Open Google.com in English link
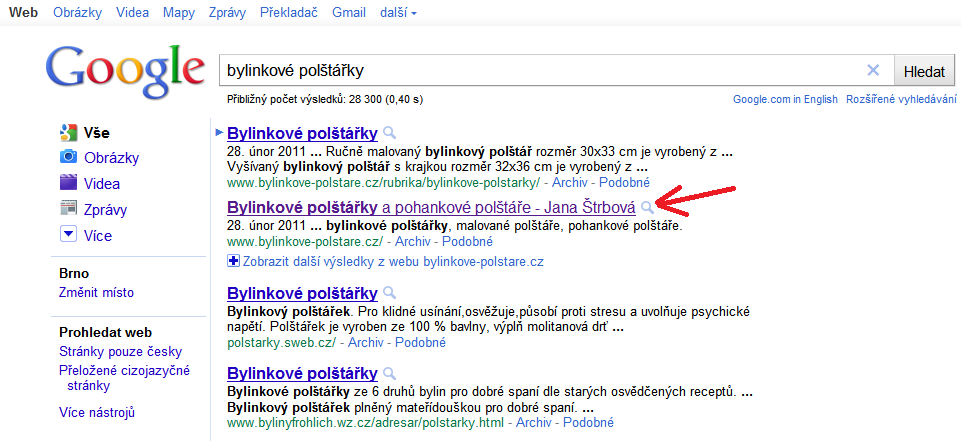The height and width of the screenshot is (441, 961). coord(785,99)
